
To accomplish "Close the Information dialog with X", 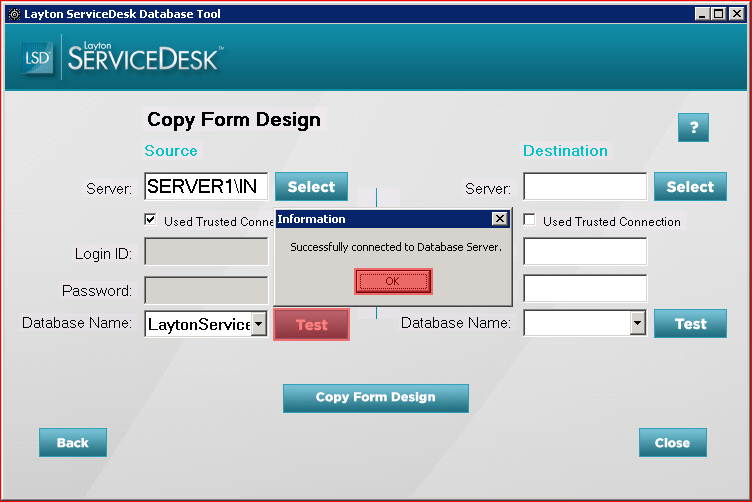I will [499, 219].
